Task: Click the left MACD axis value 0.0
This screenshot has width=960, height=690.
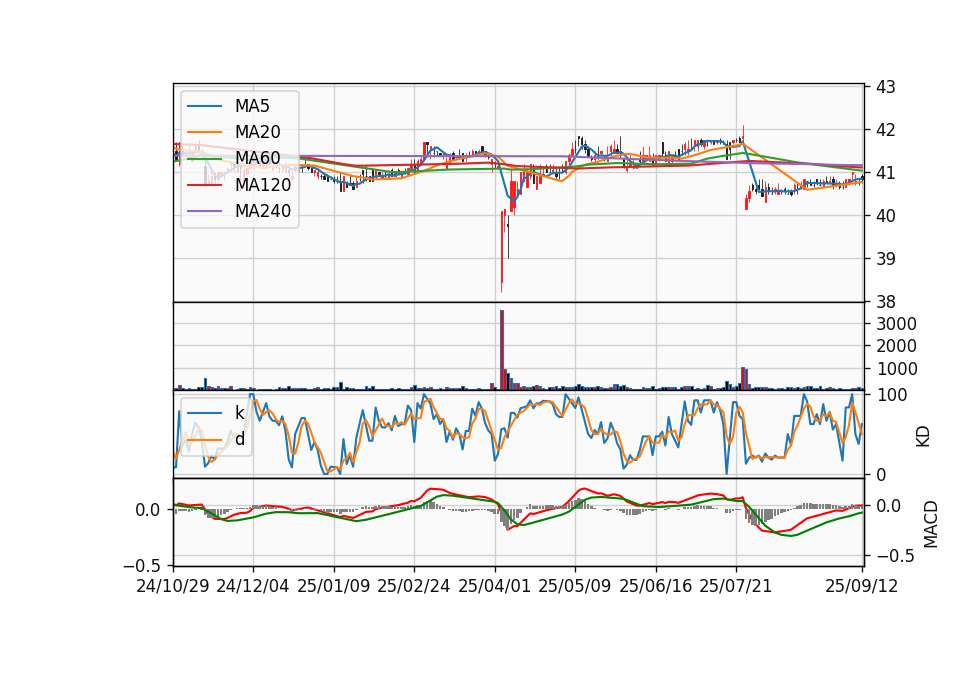Action: coord(148,509)
